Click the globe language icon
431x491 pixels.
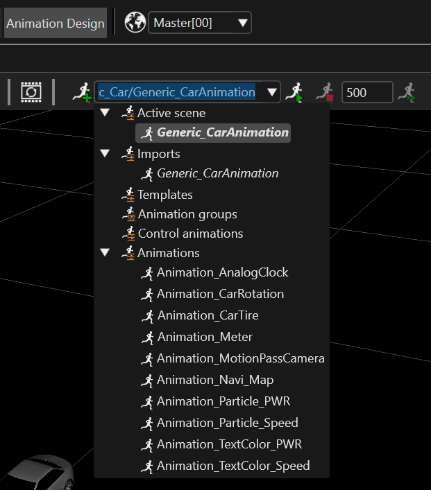tap(135, 23)
